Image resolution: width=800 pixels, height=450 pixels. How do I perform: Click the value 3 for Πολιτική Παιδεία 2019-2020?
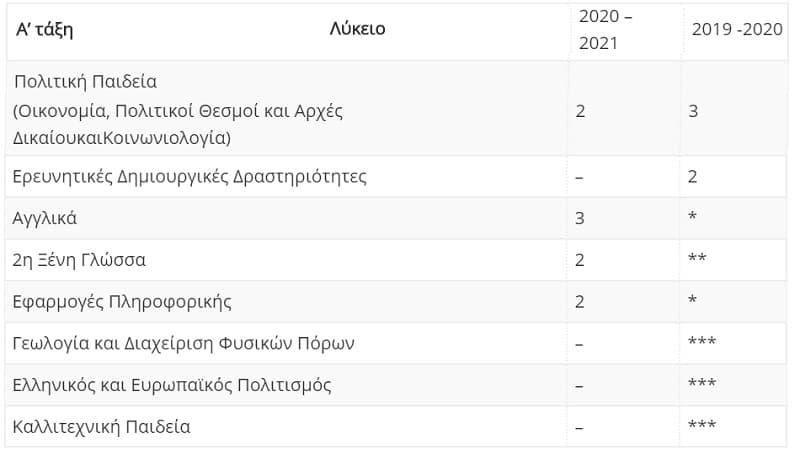coord(693,111)
